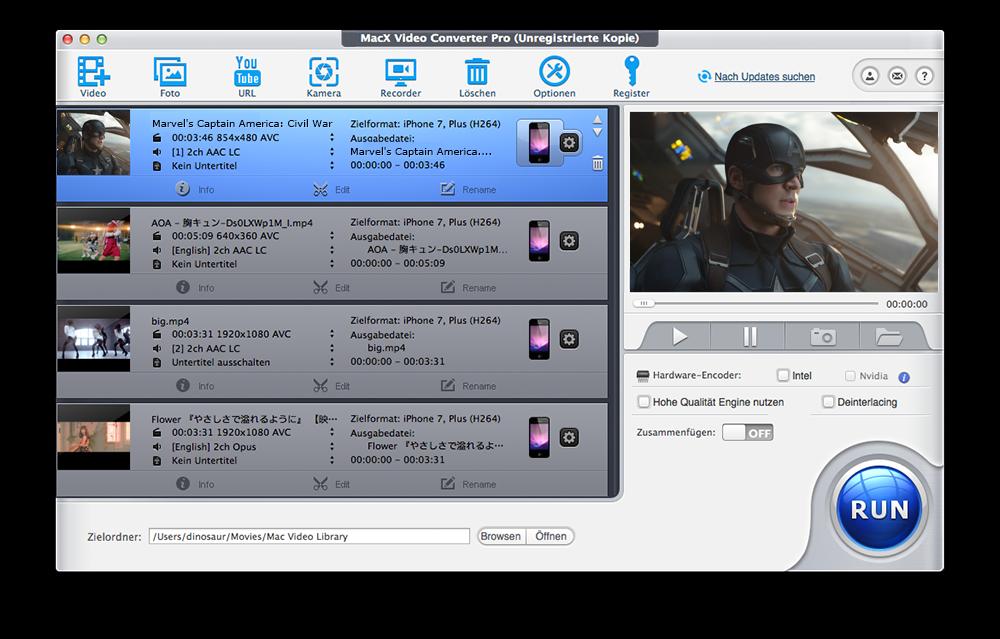This screenshot has width=1000, height=639.
Task: Pause the preview video
Action: [x=750, y=336]
